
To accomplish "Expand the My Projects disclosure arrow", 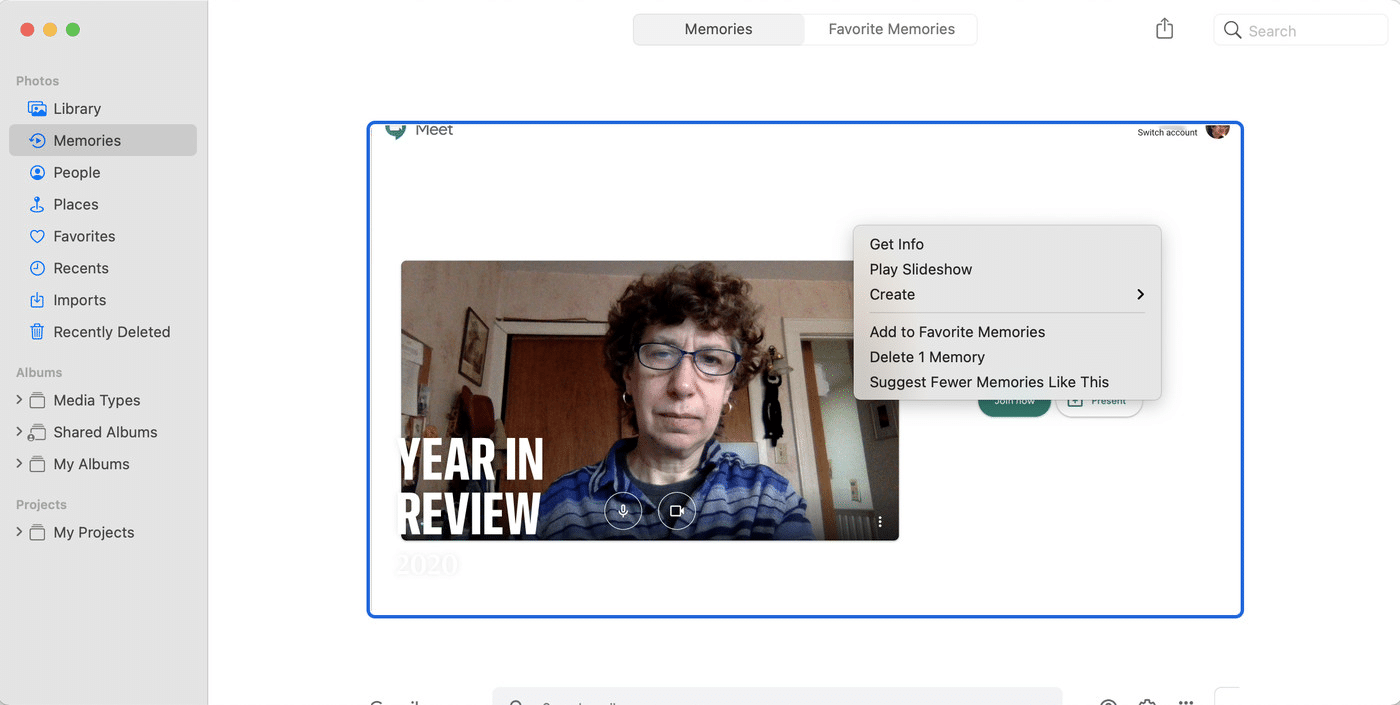I will pos(19,532).
